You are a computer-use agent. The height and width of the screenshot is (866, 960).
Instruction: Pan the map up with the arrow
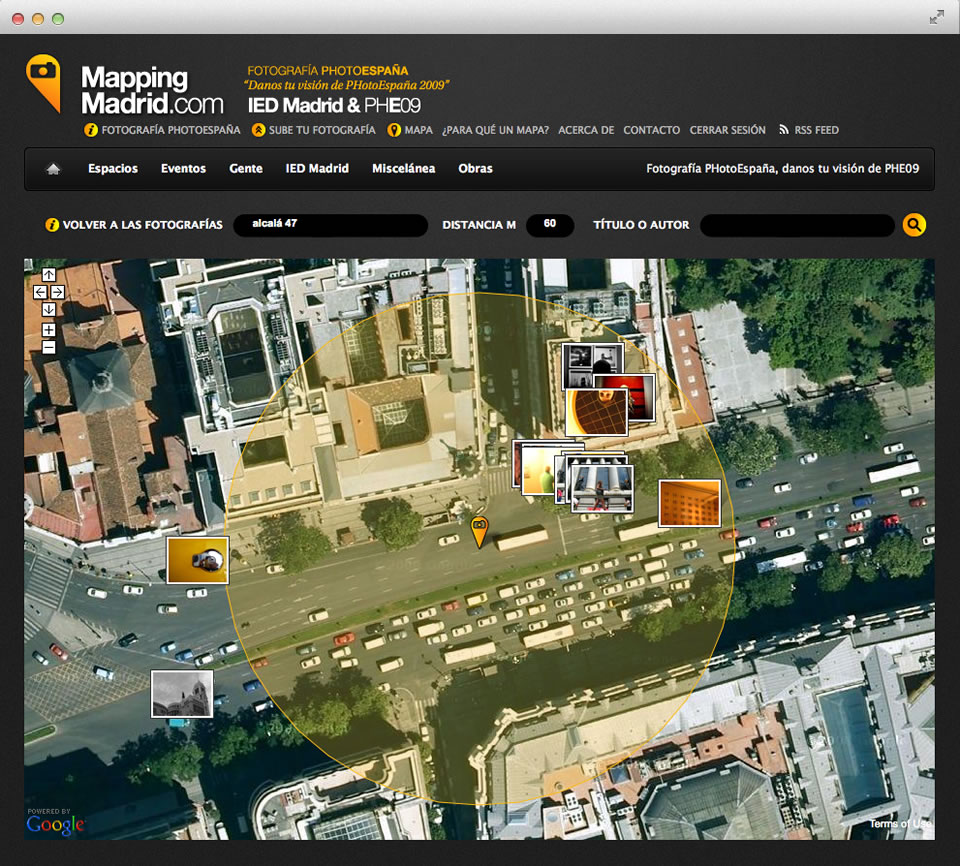point(49,275)
